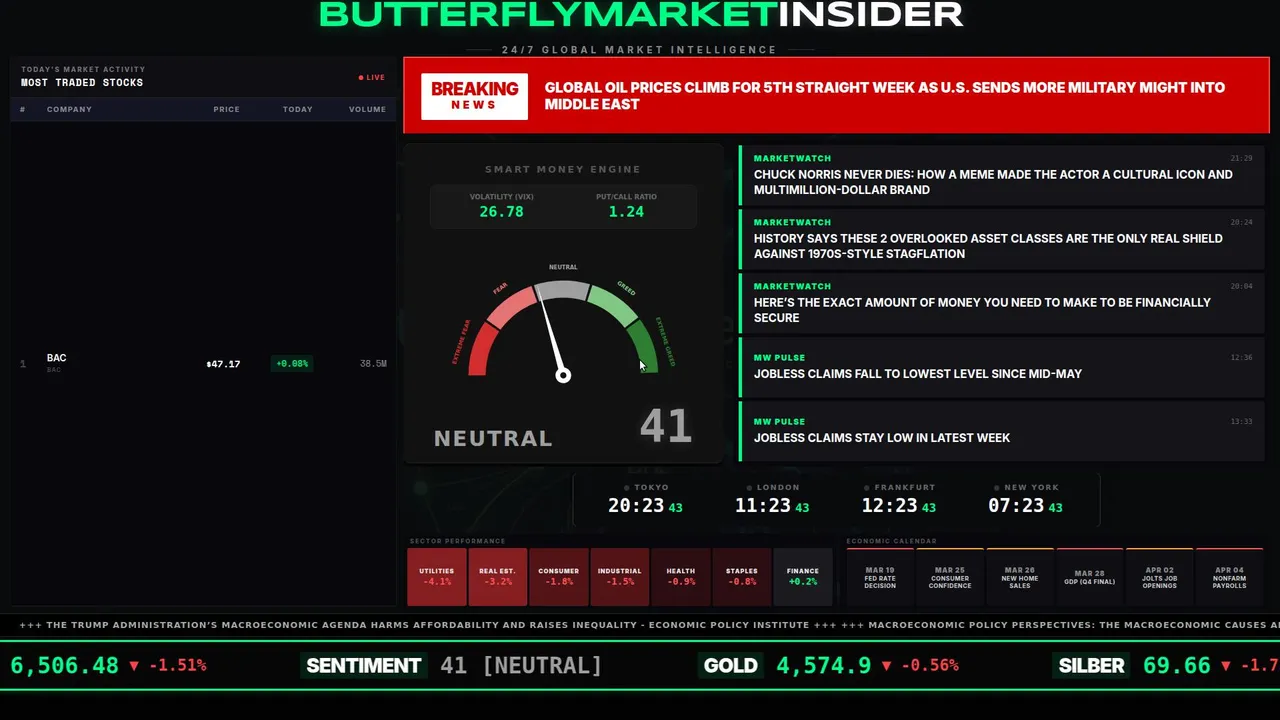Click the SENTIMENT label in bottom ticker
Viewport: 1280px width, 720px height.
click(x=364, y=666)
